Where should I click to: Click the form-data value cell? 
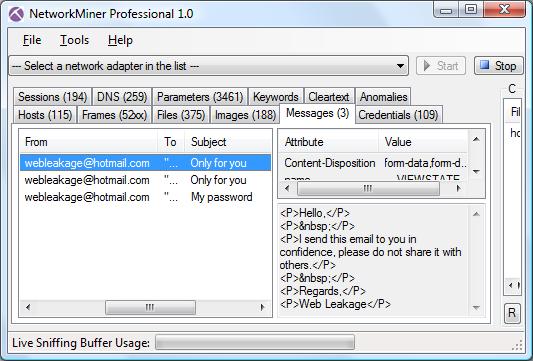point(425,163)
